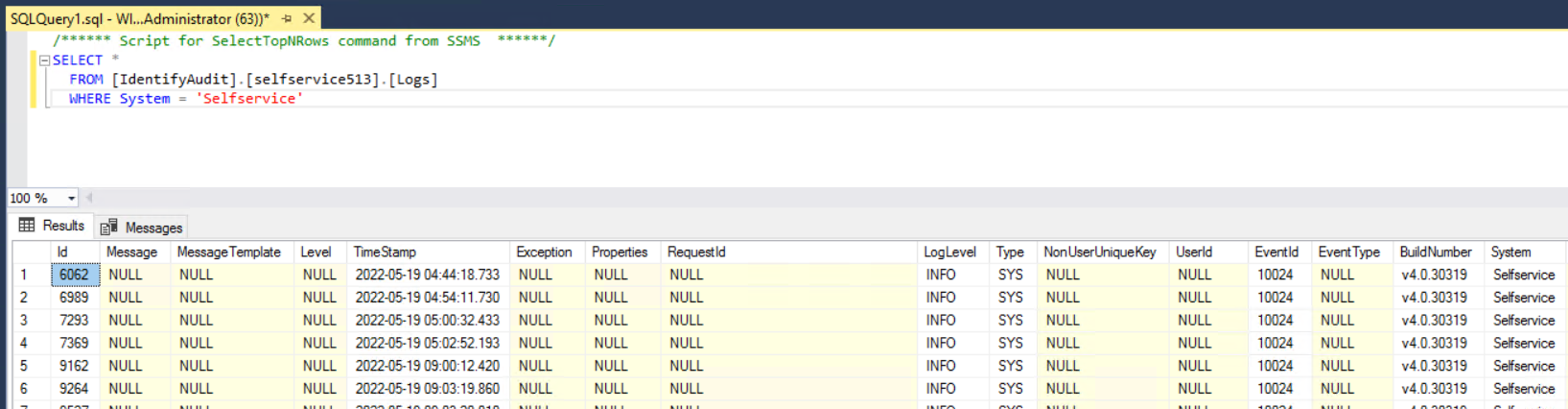The image size is (1568, 409).
Task: Click the Results grid icon
Action: point(27,226)
